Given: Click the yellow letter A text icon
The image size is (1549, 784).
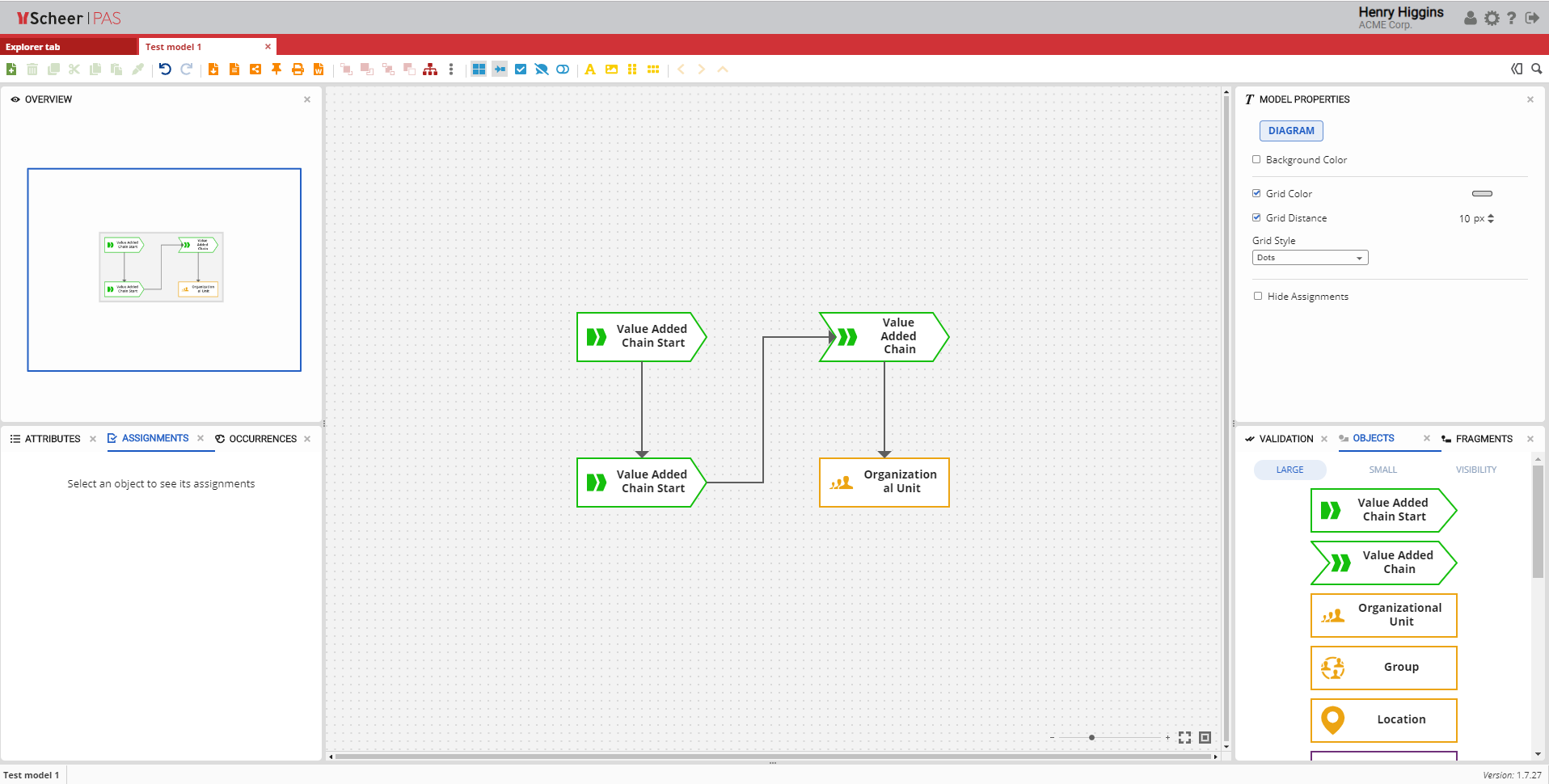Looking at the screenshot, I should coord(590,70).
